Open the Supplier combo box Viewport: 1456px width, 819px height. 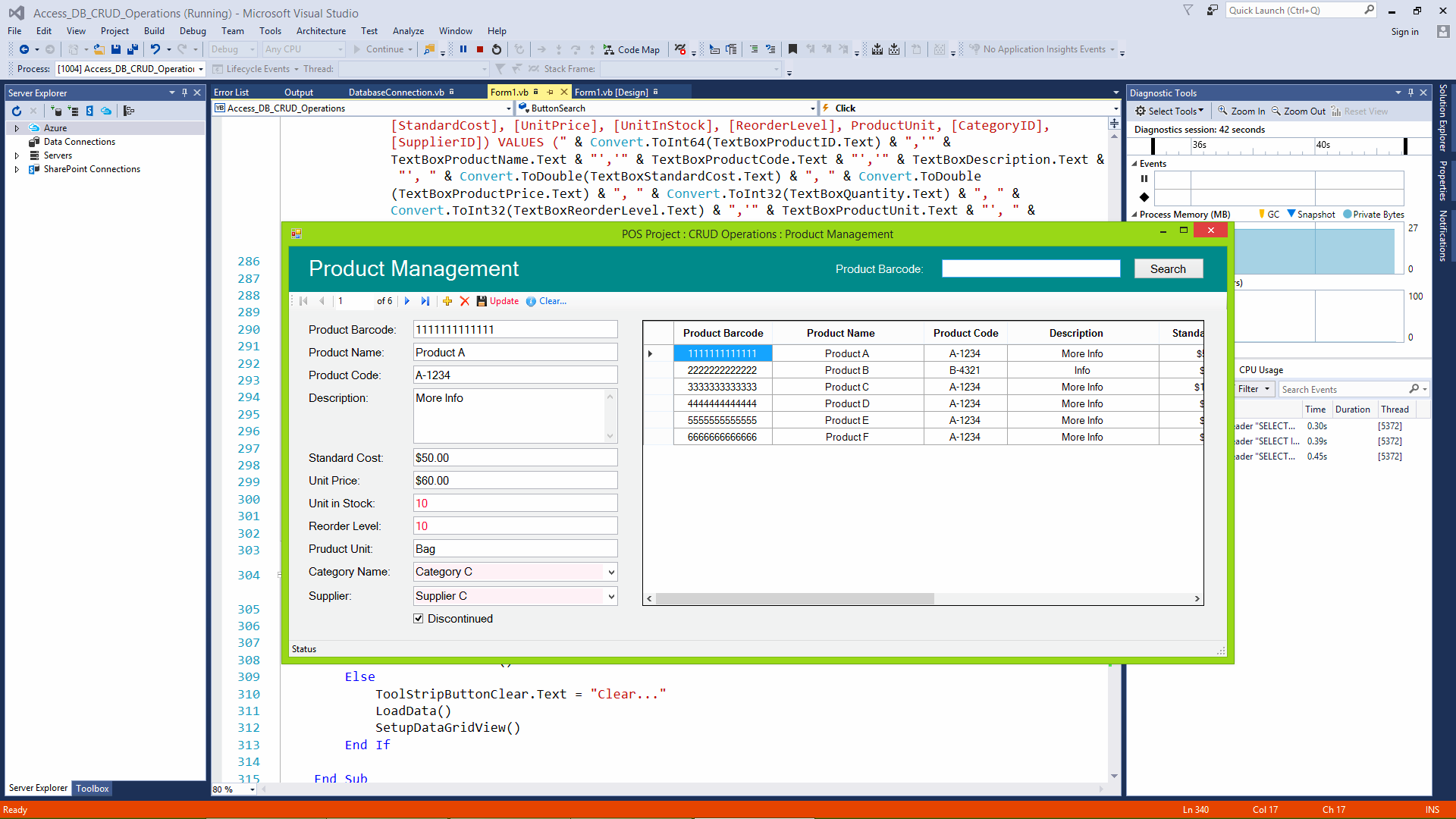tap(610, 596)
